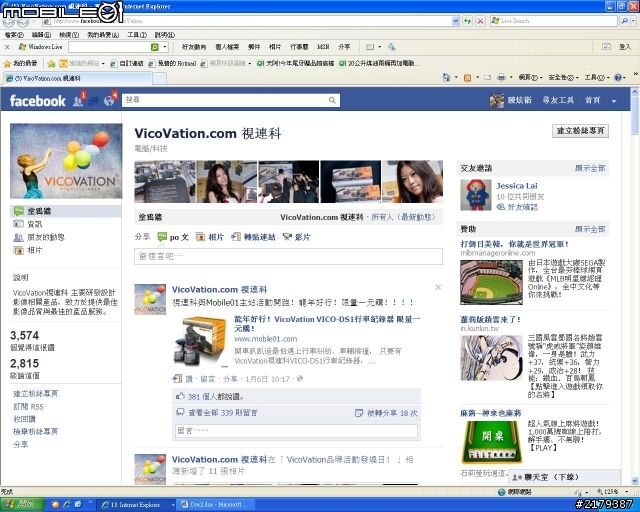This screenshot has height=512, width=640.
Task: Click the IE RSS feeds icon
Action: tap(468, 78)
